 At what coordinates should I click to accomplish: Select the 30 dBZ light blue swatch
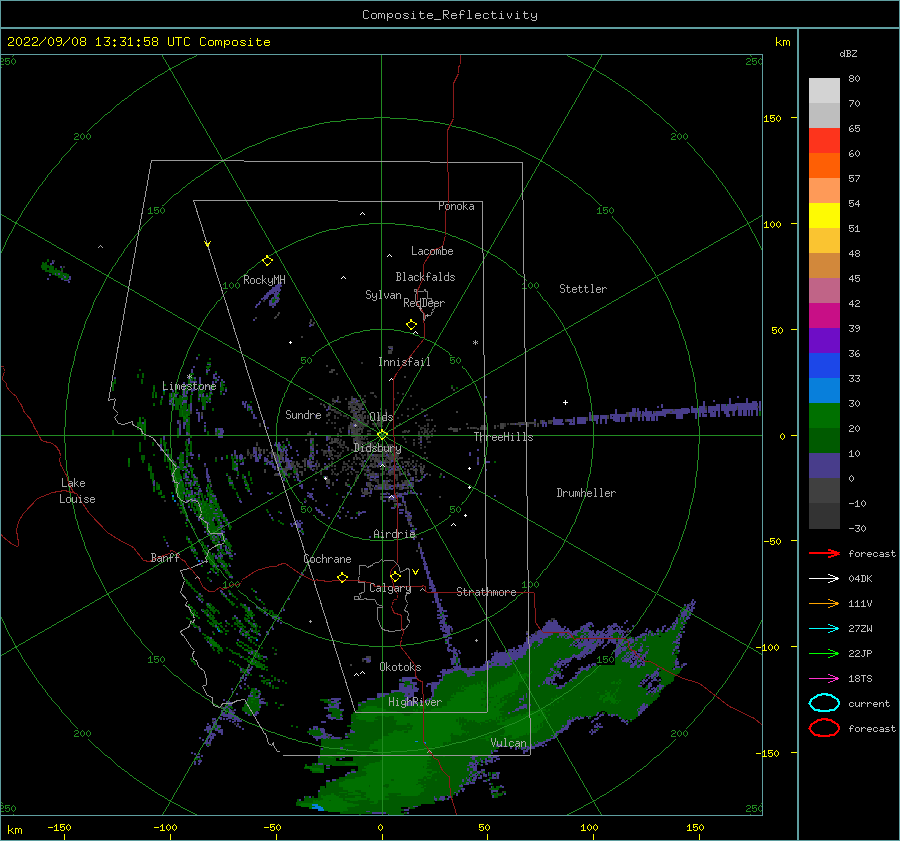point(824,390)
